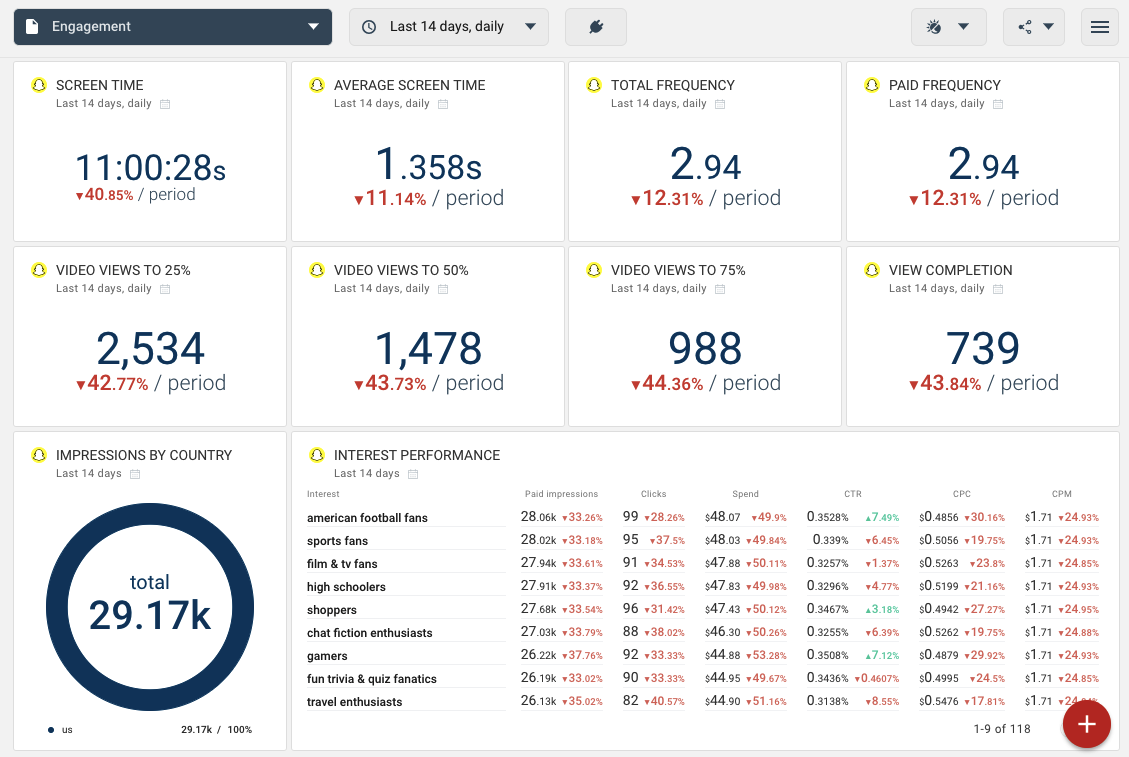This screenshot has height=757, width=1129.
Task: Click the calendar icon under Total Frequency
Action: 720,104
